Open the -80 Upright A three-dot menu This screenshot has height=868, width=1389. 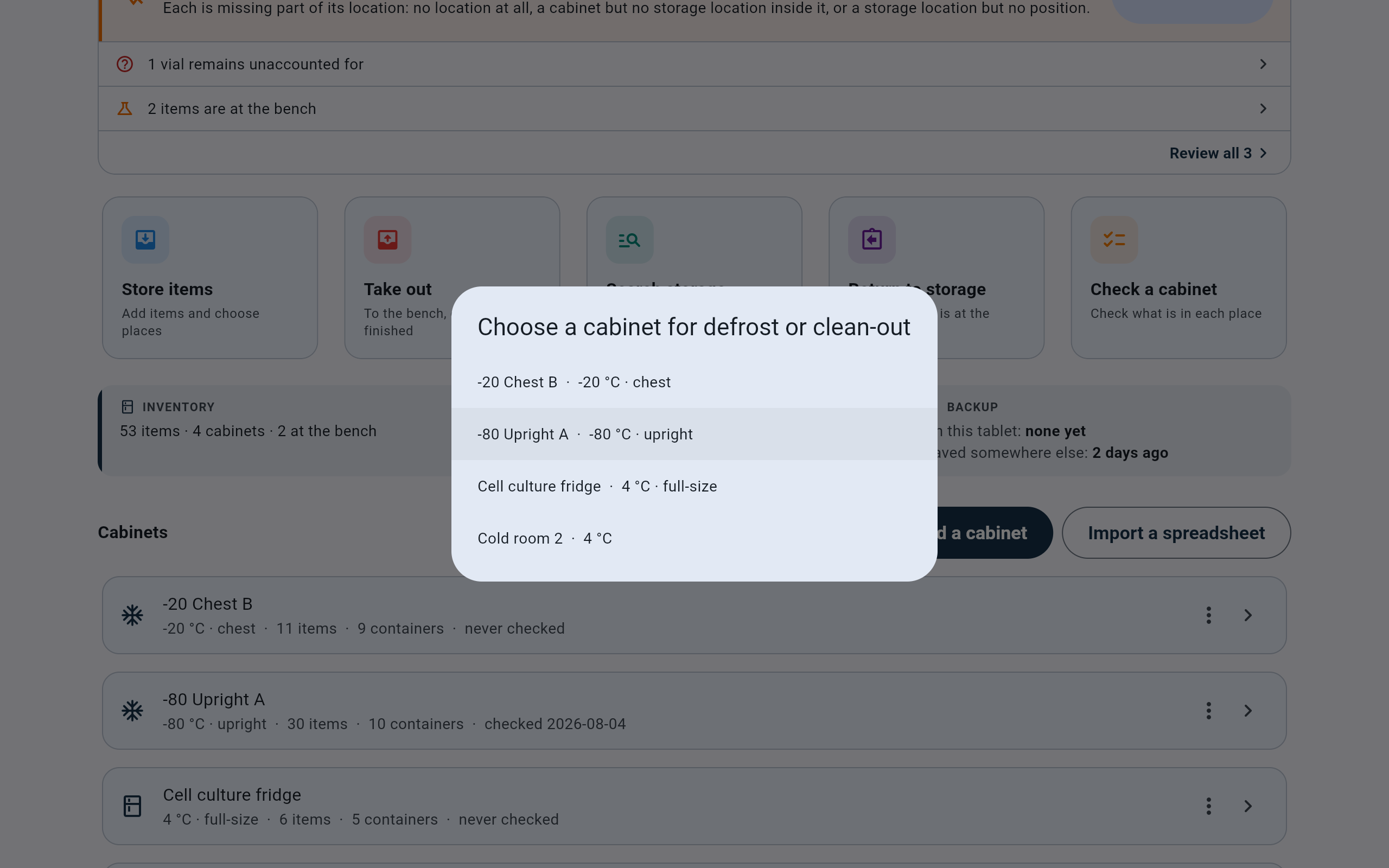coord(1209,710)
